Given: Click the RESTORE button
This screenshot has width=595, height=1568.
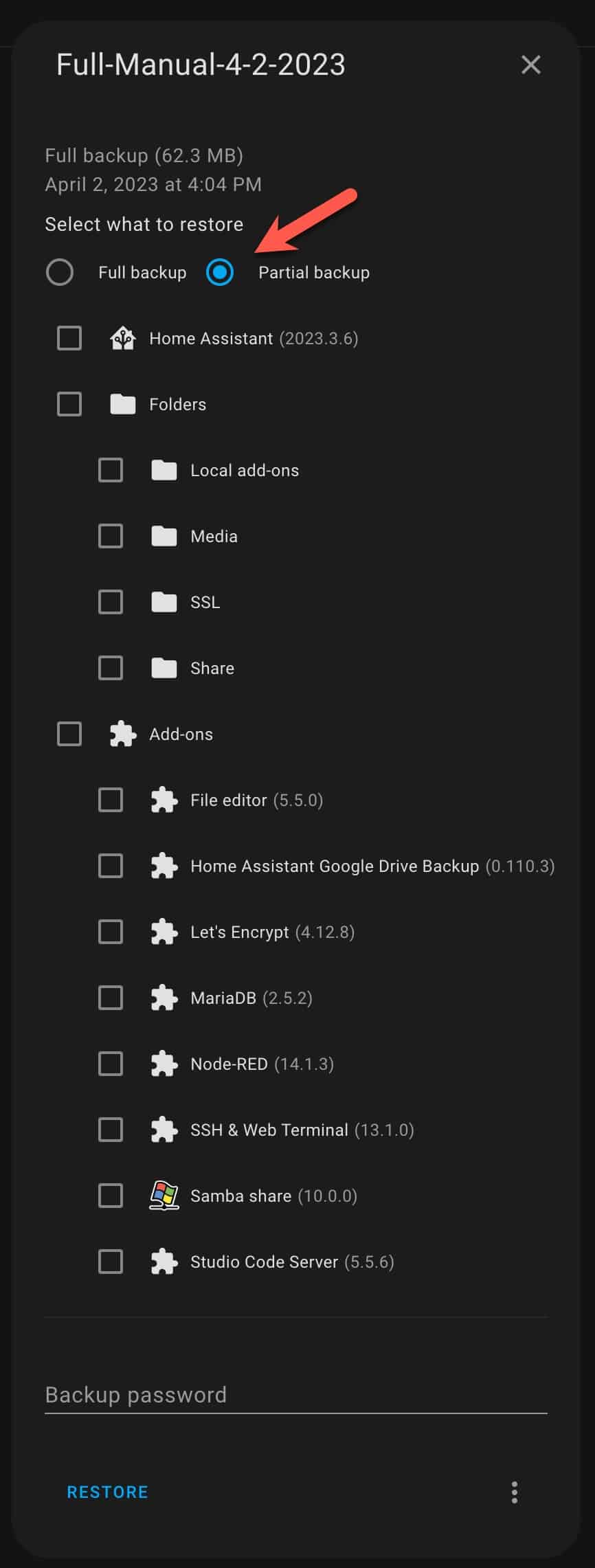Looking at the screenshot, I should tap(108, 1492).
